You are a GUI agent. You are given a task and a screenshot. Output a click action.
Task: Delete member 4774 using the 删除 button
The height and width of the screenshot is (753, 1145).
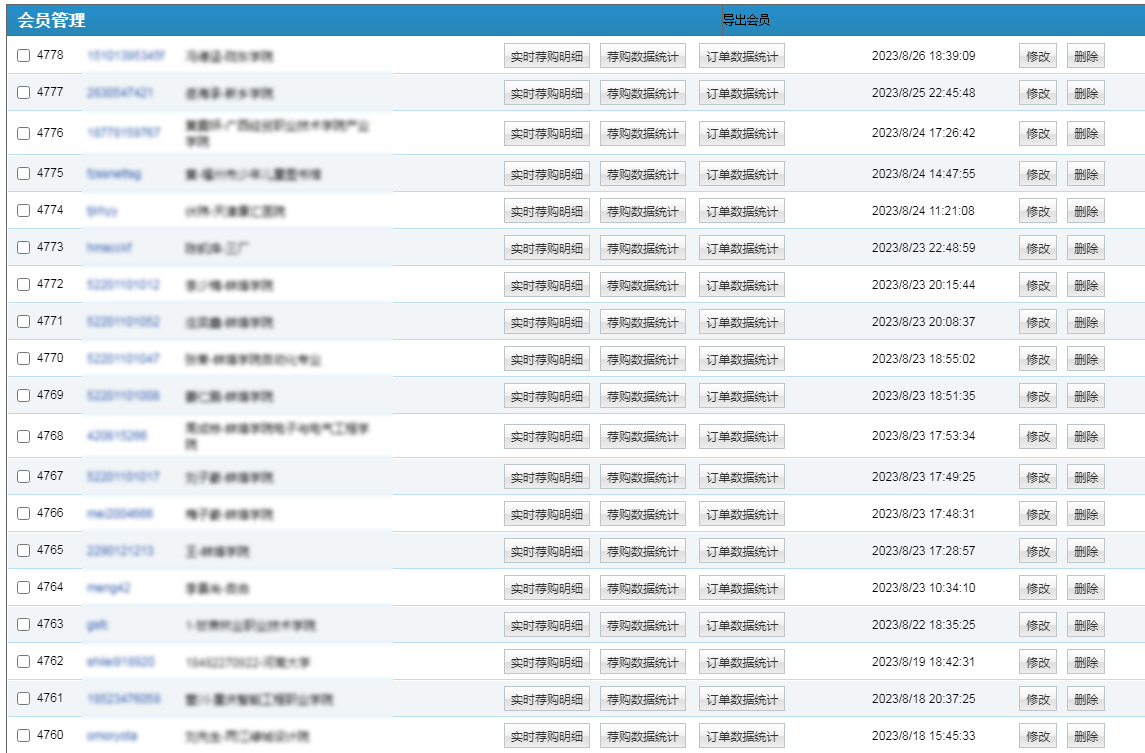tap(1085, 212)
